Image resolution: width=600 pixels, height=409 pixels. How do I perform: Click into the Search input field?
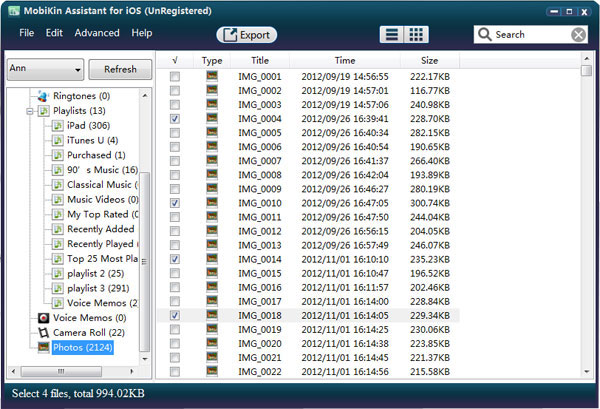(532, 35)
